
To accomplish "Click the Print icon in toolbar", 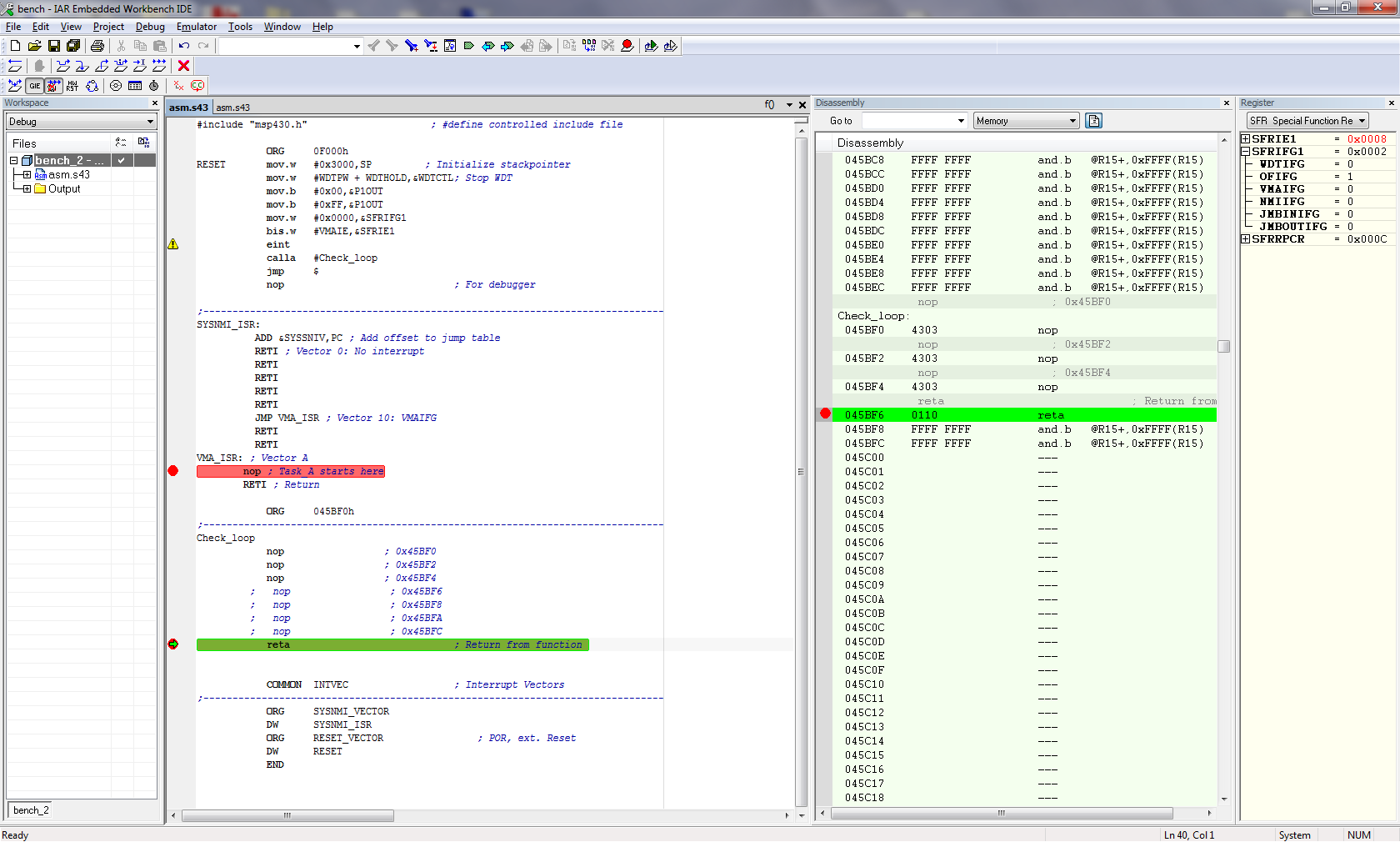I will [x=97, y=46].
